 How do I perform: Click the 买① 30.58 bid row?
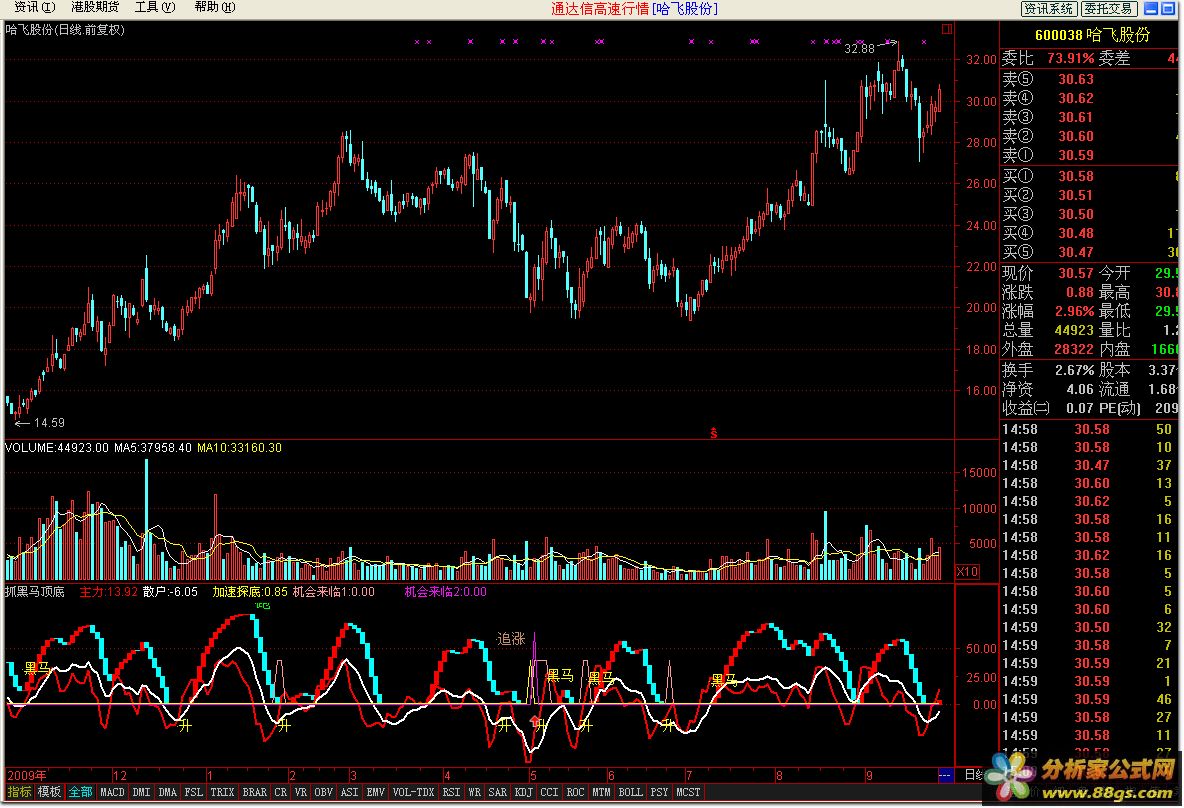[1090, 176]
